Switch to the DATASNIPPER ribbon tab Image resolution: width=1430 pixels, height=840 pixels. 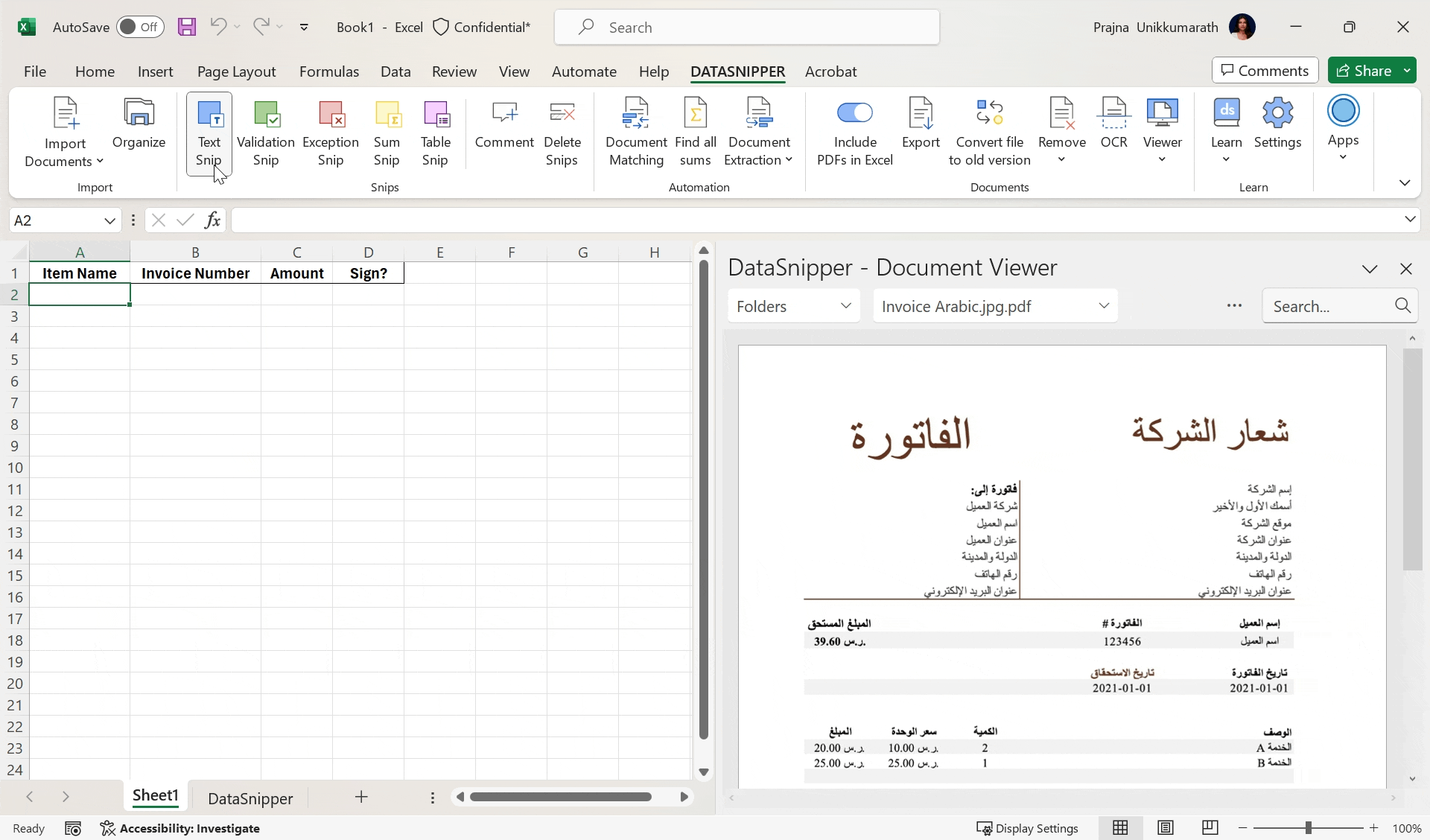pos(737,71)
